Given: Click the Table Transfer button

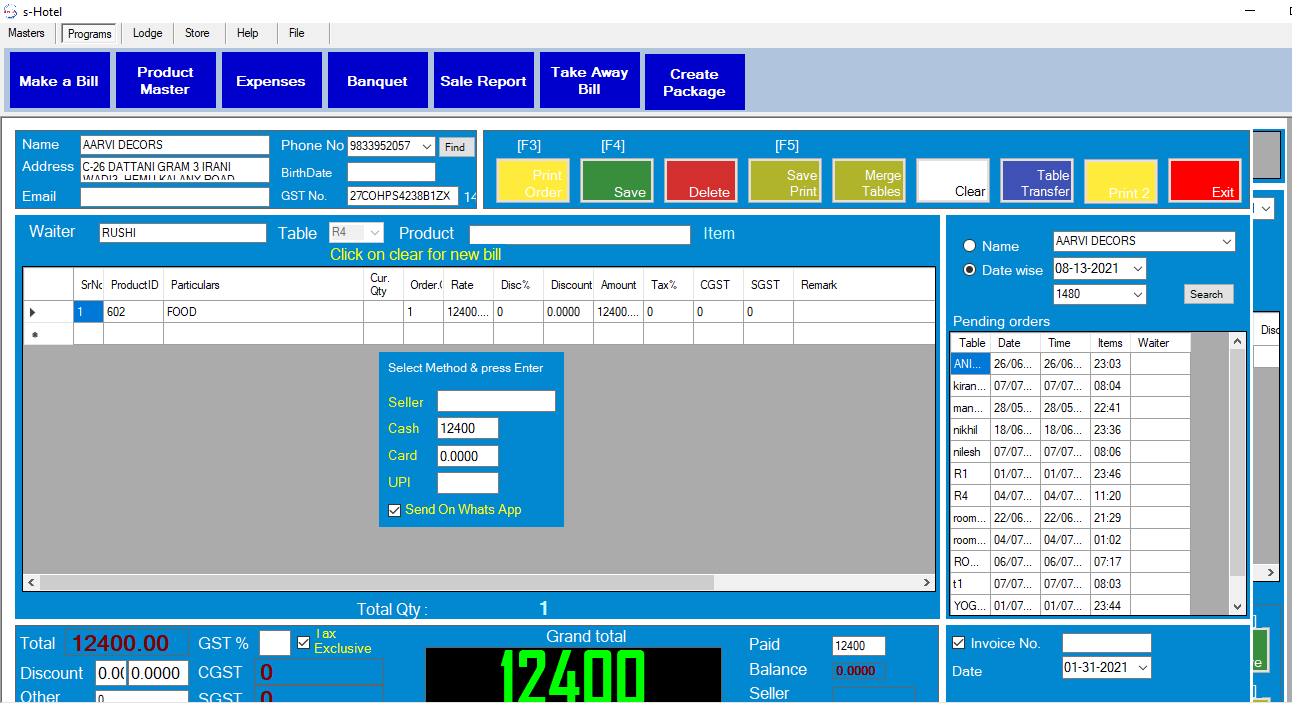Looking at the screenshot, I should tap(1037, 182).
